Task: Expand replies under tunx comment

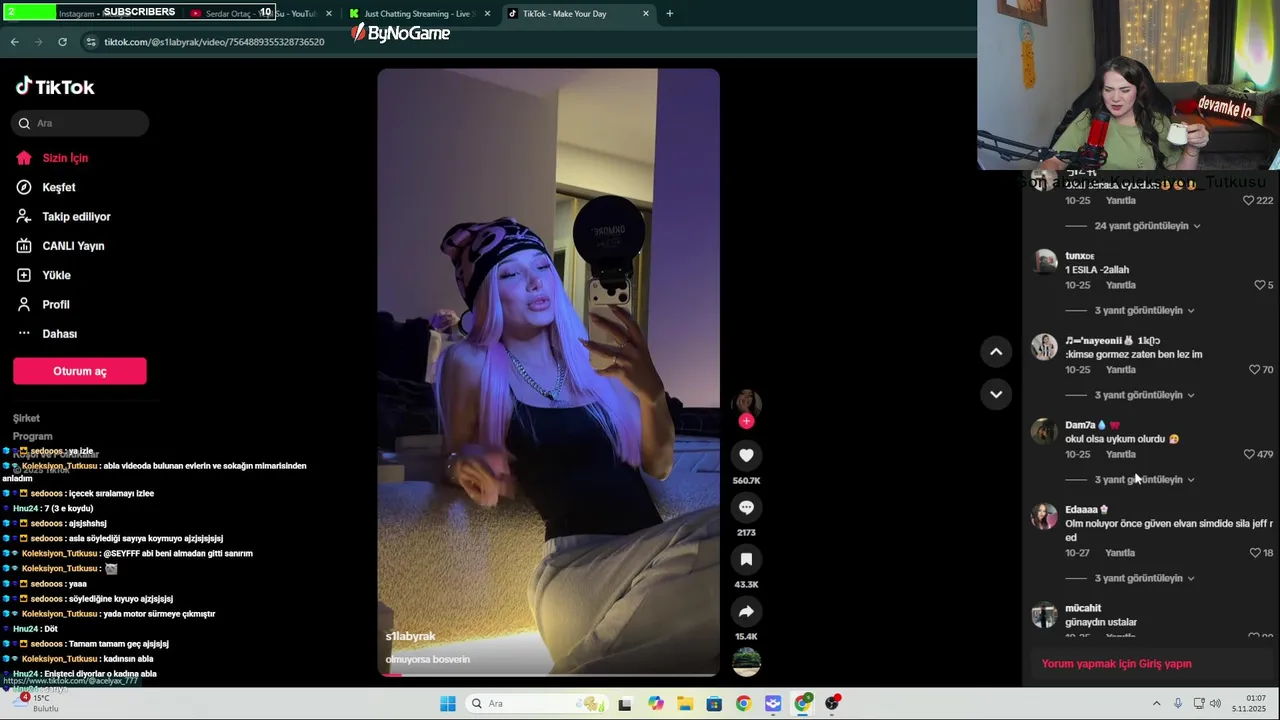Action: tap(1144, 310)
